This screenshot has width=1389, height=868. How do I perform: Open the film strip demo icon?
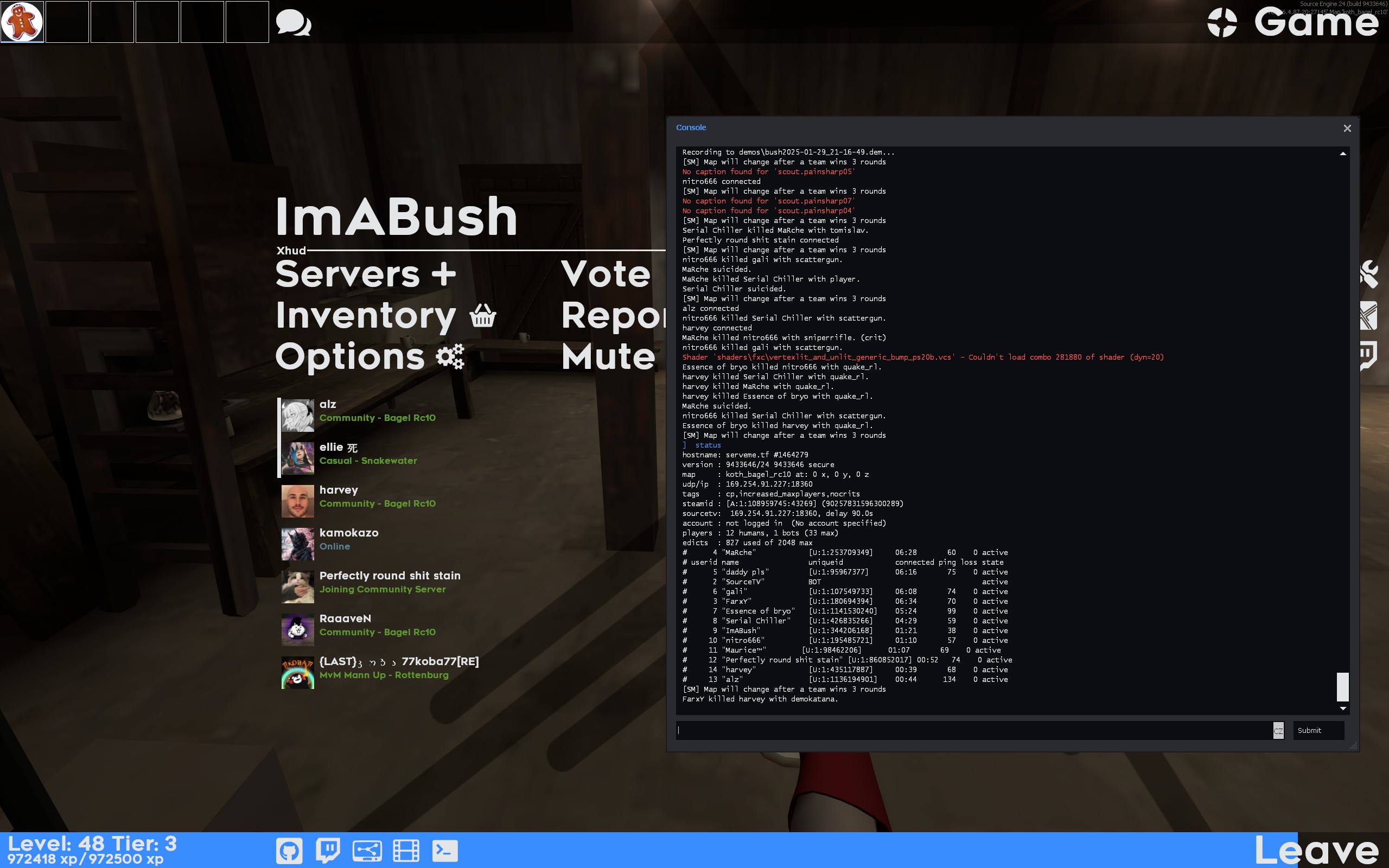click(406, 850)
